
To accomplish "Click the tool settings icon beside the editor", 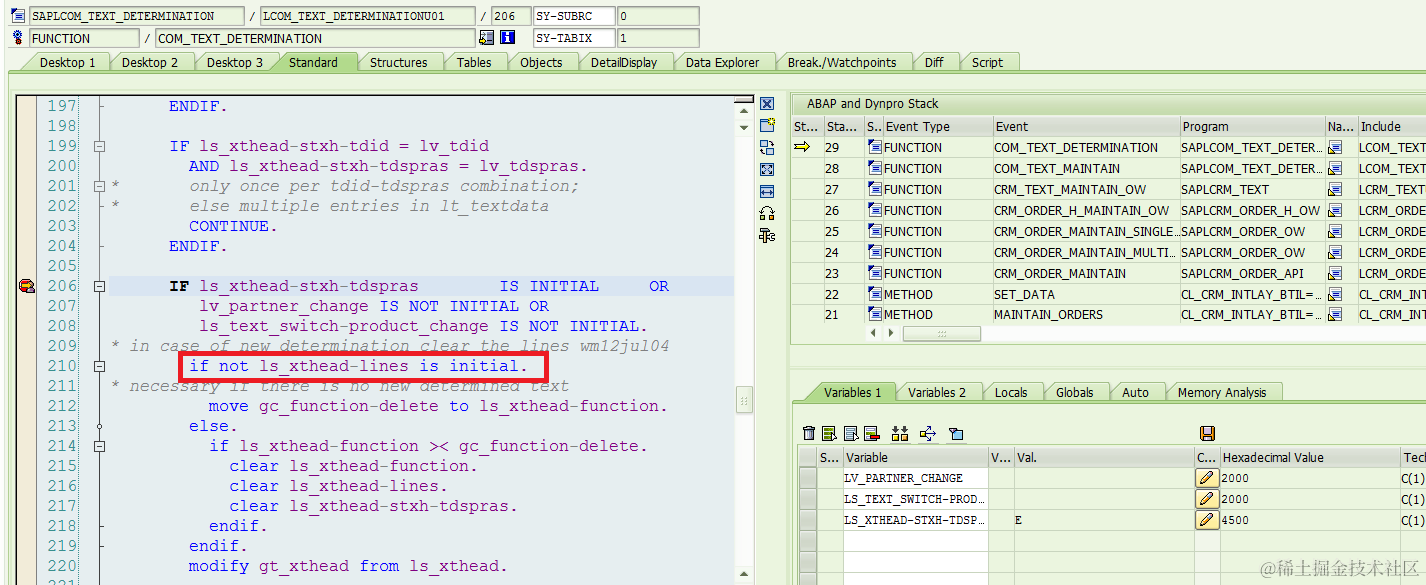I will point(767,235).
